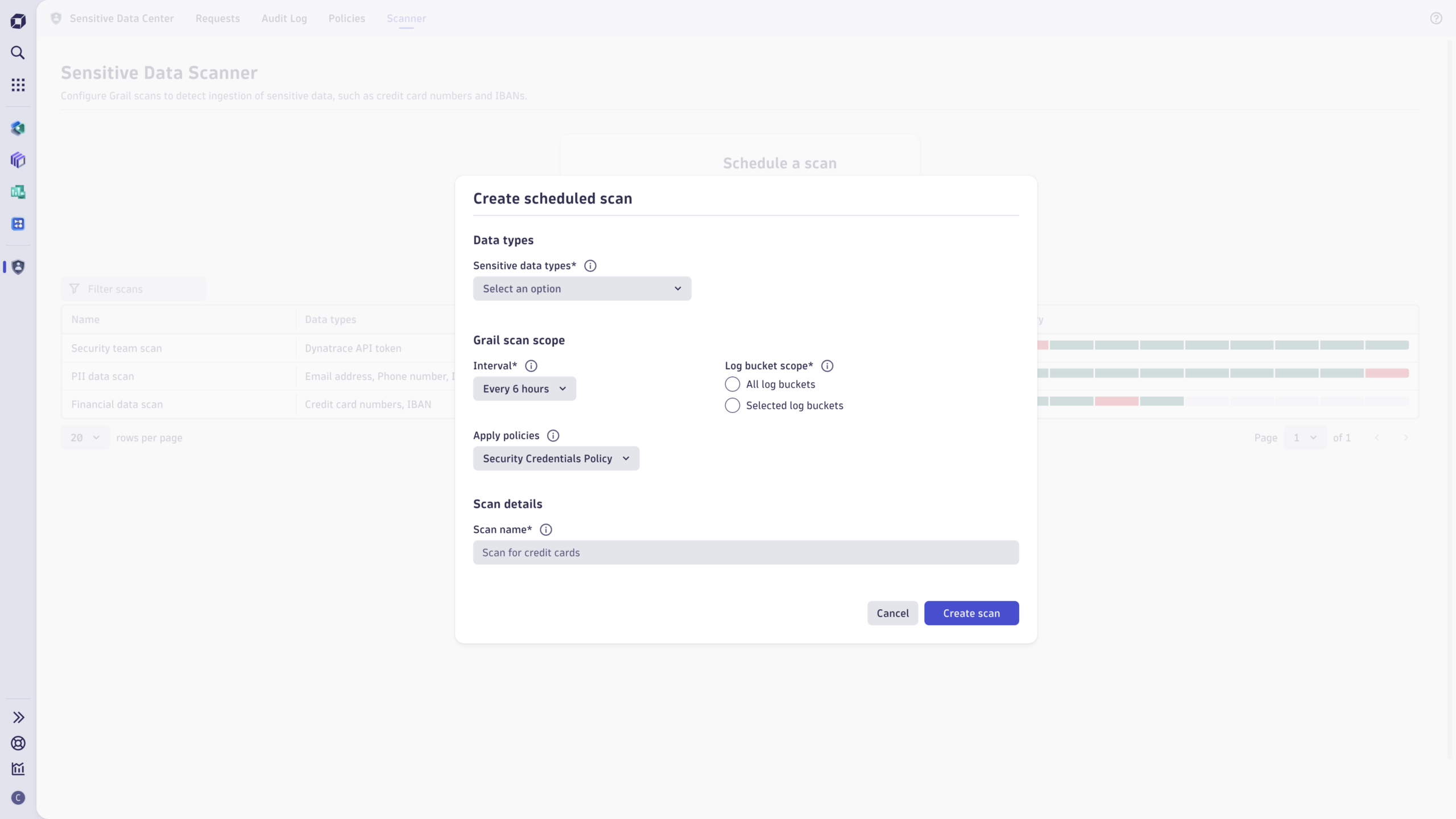Click the Scan name text field

point(746,553)
